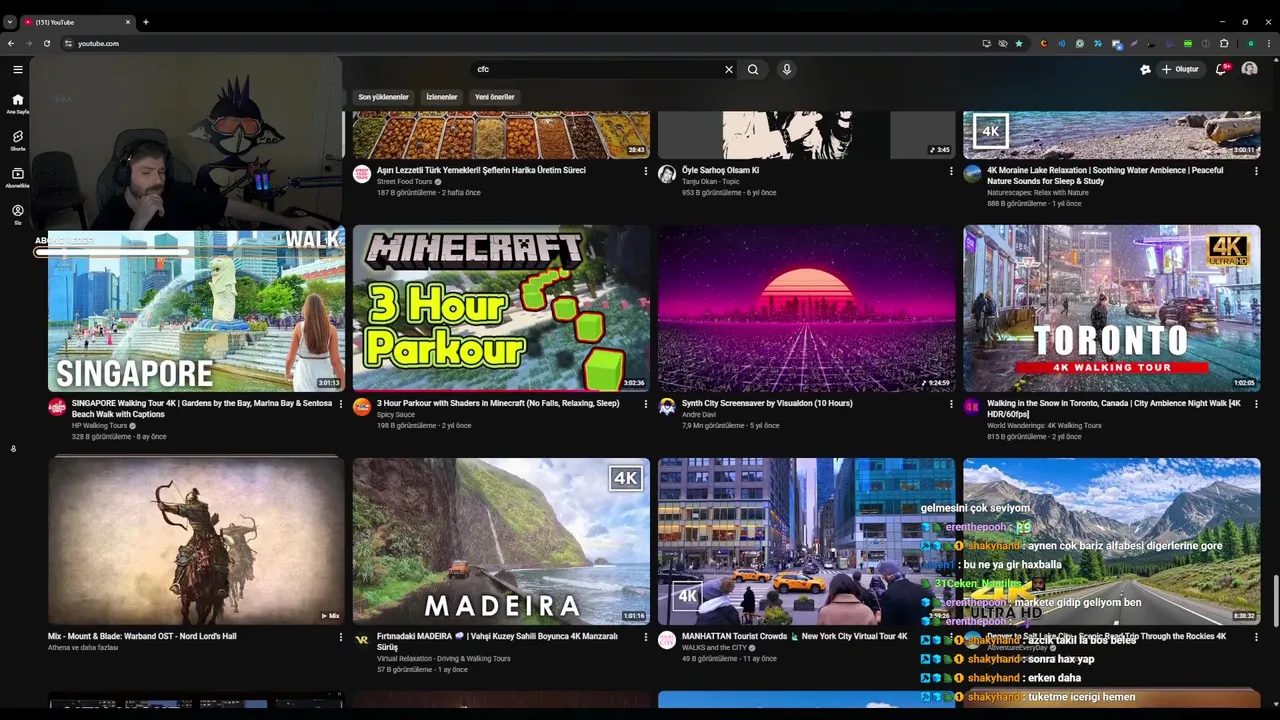Open Shorts from the sidebar
1280x720 pixels.
pos(17,140)
